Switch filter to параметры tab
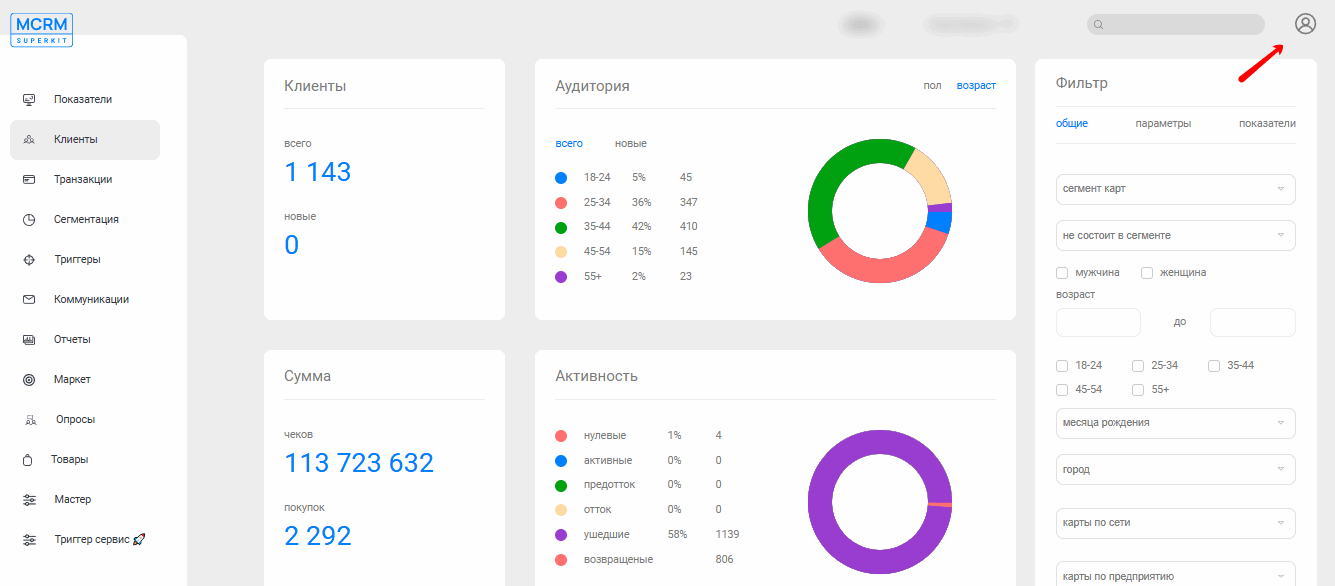 [1163, 124]
